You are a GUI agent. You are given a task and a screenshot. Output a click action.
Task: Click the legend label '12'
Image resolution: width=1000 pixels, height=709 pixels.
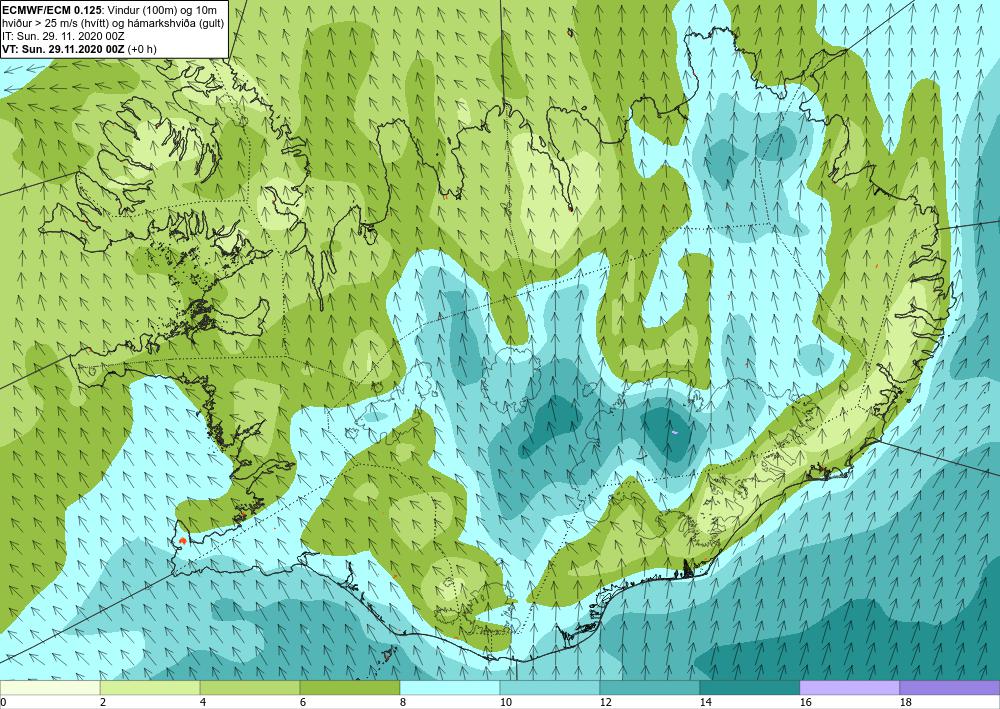(x=605, y=703)
